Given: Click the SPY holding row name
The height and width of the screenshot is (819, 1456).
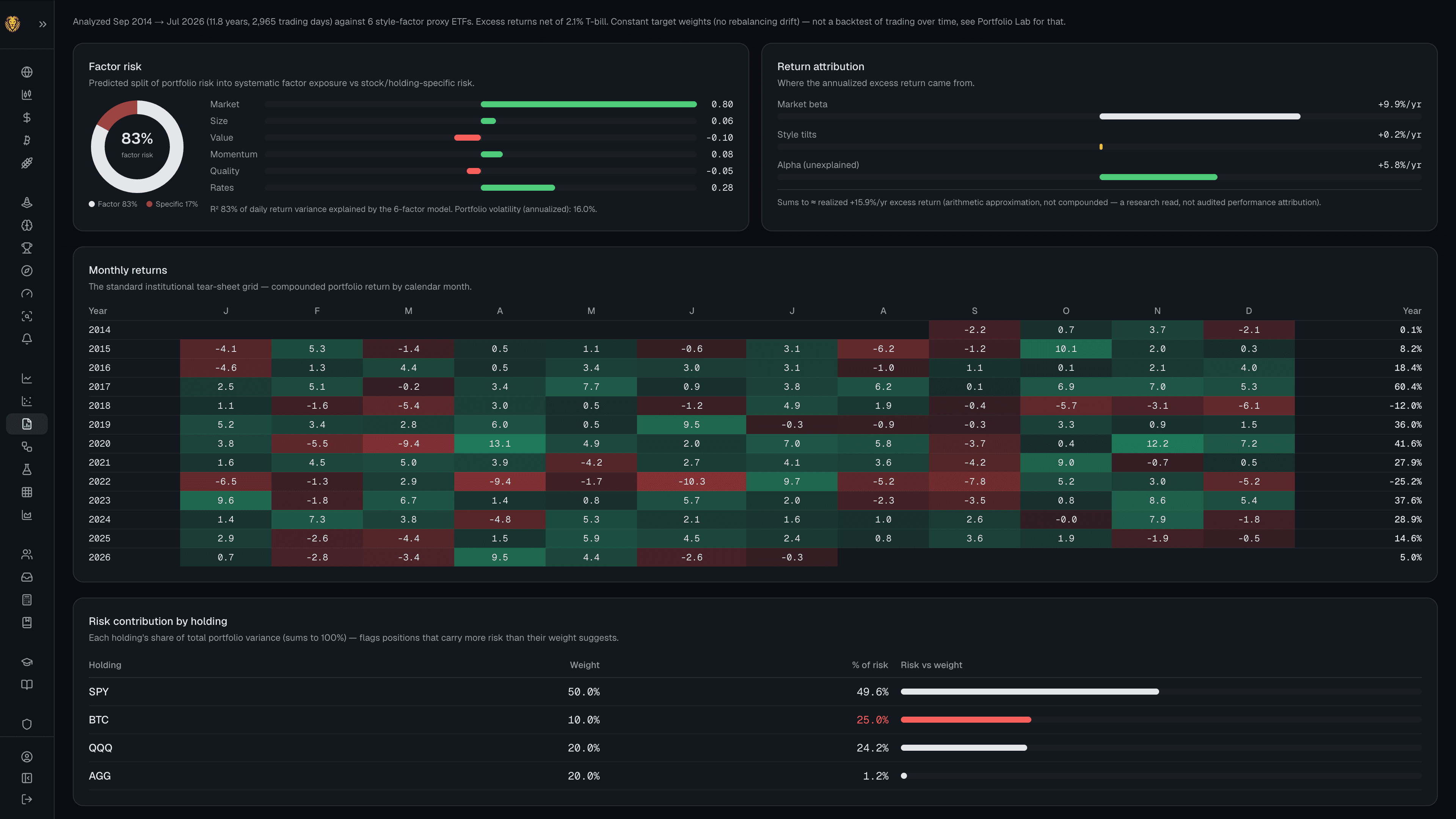Looking at the screenshot, I should pyautogui.click(x=98, y=692).
